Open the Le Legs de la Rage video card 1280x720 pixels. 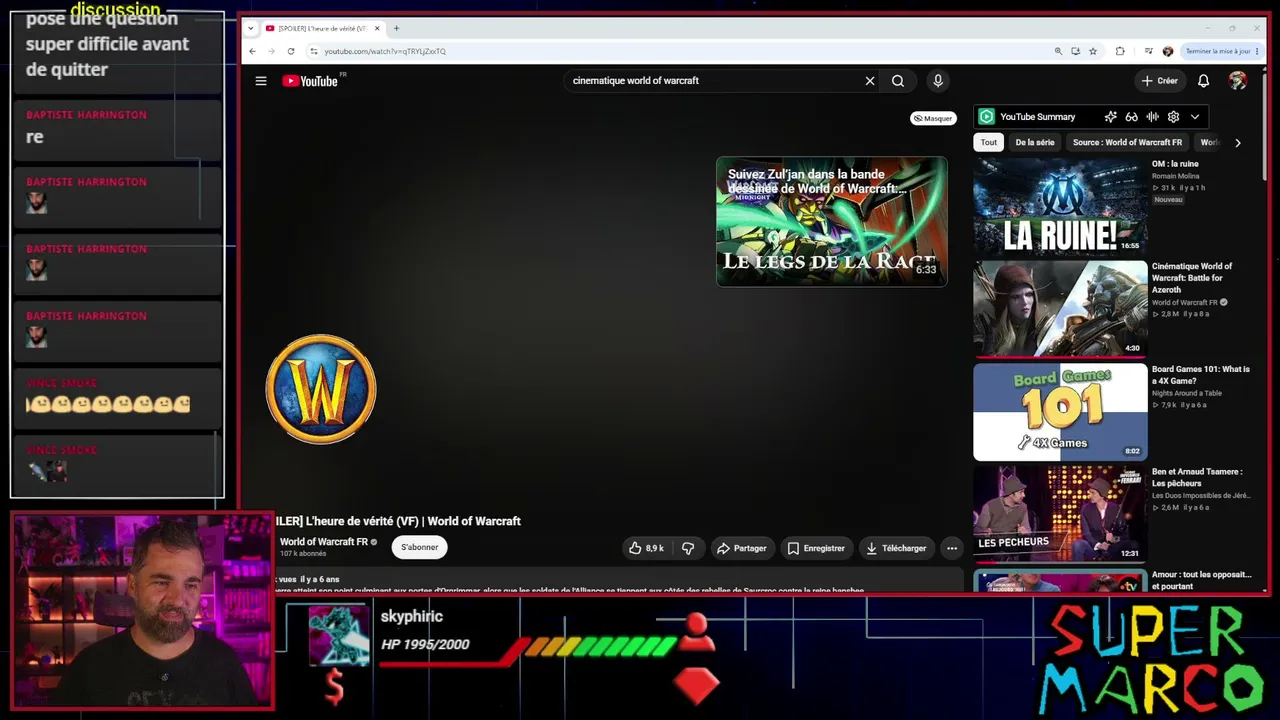tap(831, 221)
